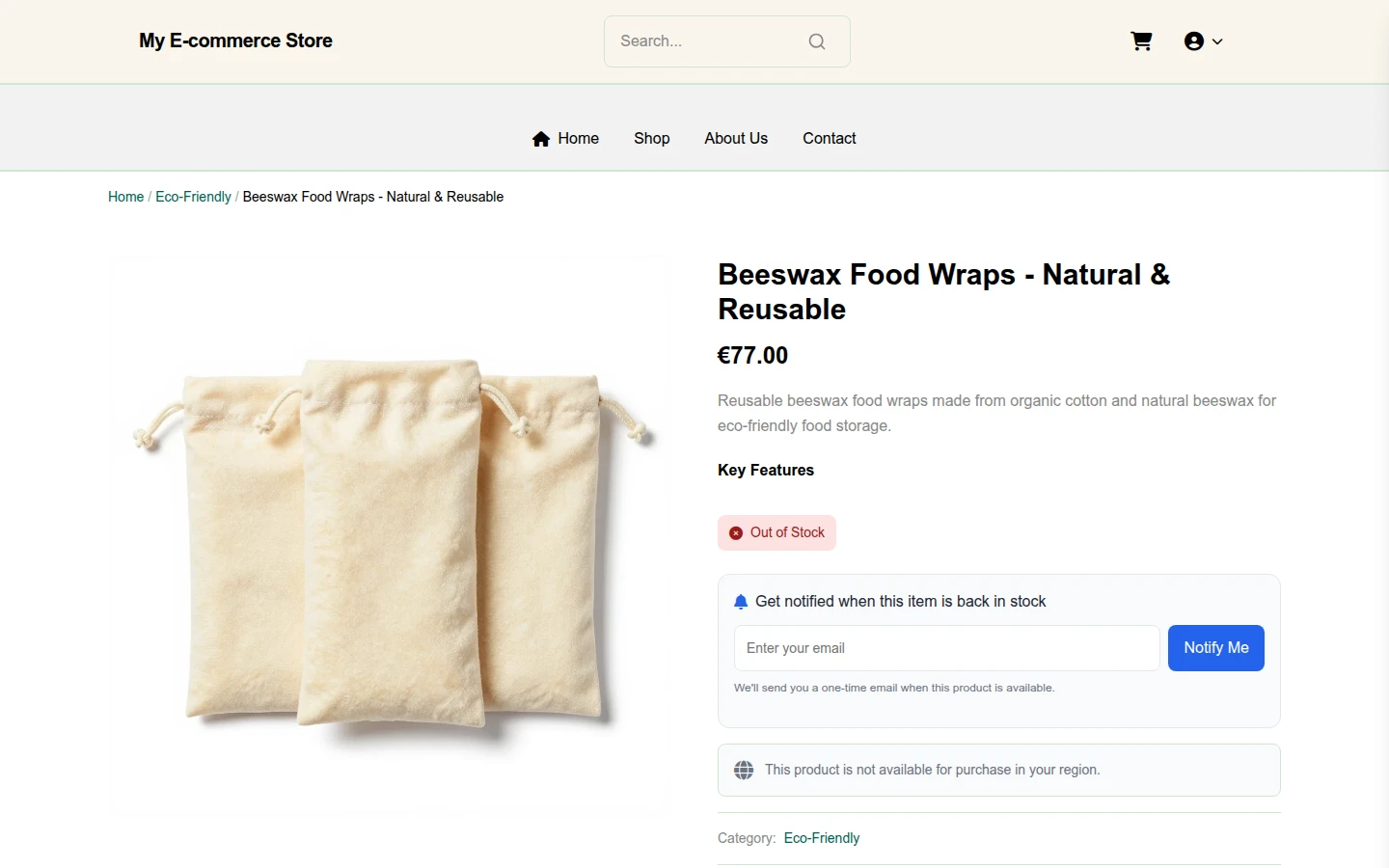Click the globe region icon
The height and width of the screenshot is (868, 1389).
[x=744, y=770]
